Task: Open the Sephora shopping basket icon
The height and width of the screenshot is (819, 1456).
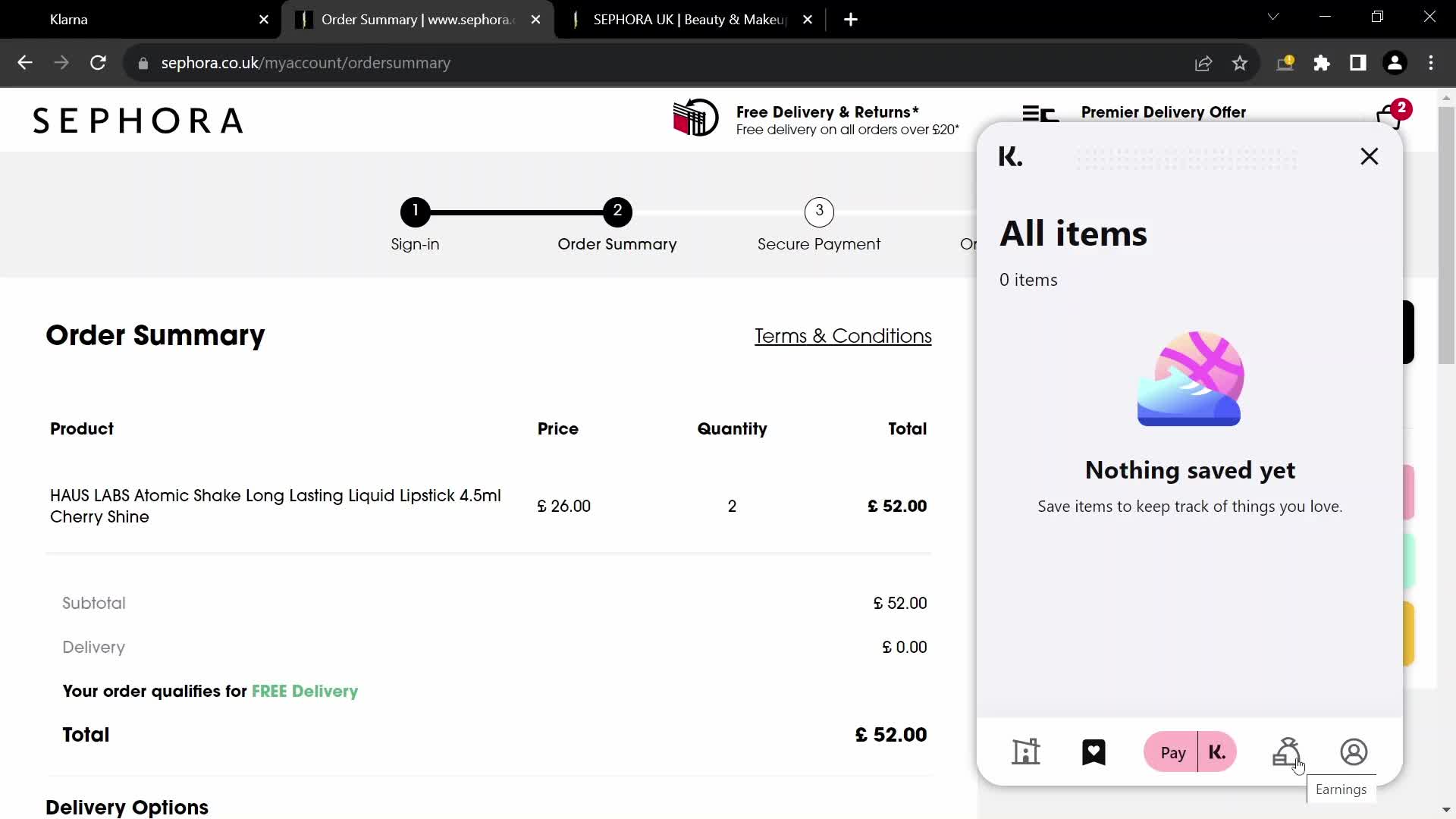Action: [1391, 116]
